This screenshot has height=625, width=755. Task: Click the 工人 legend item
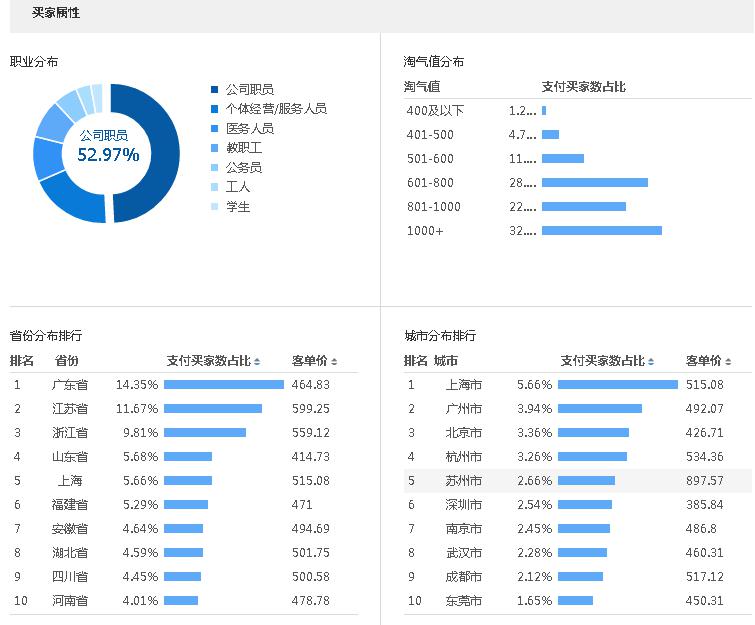[237, 187]
